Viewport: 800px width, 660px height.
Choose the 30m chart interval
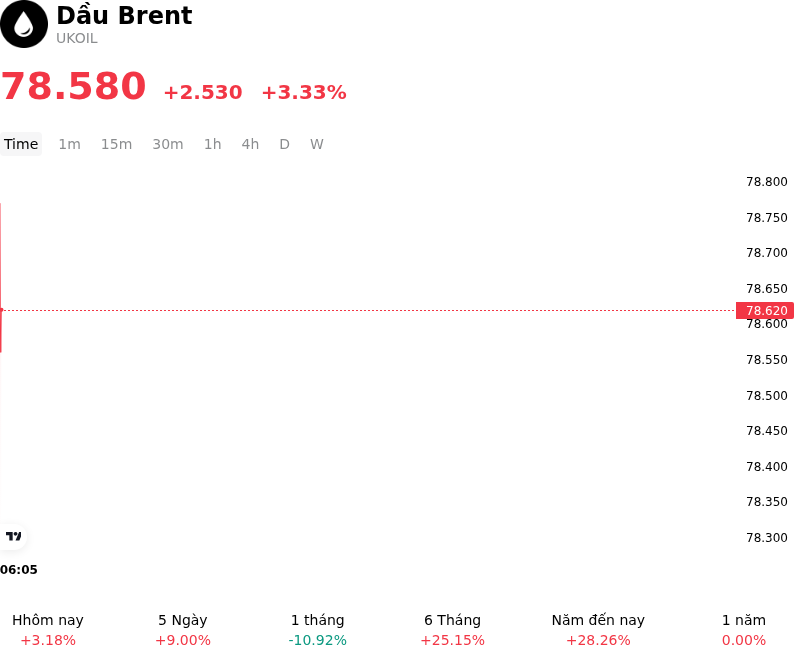click(x=168, y=144)
